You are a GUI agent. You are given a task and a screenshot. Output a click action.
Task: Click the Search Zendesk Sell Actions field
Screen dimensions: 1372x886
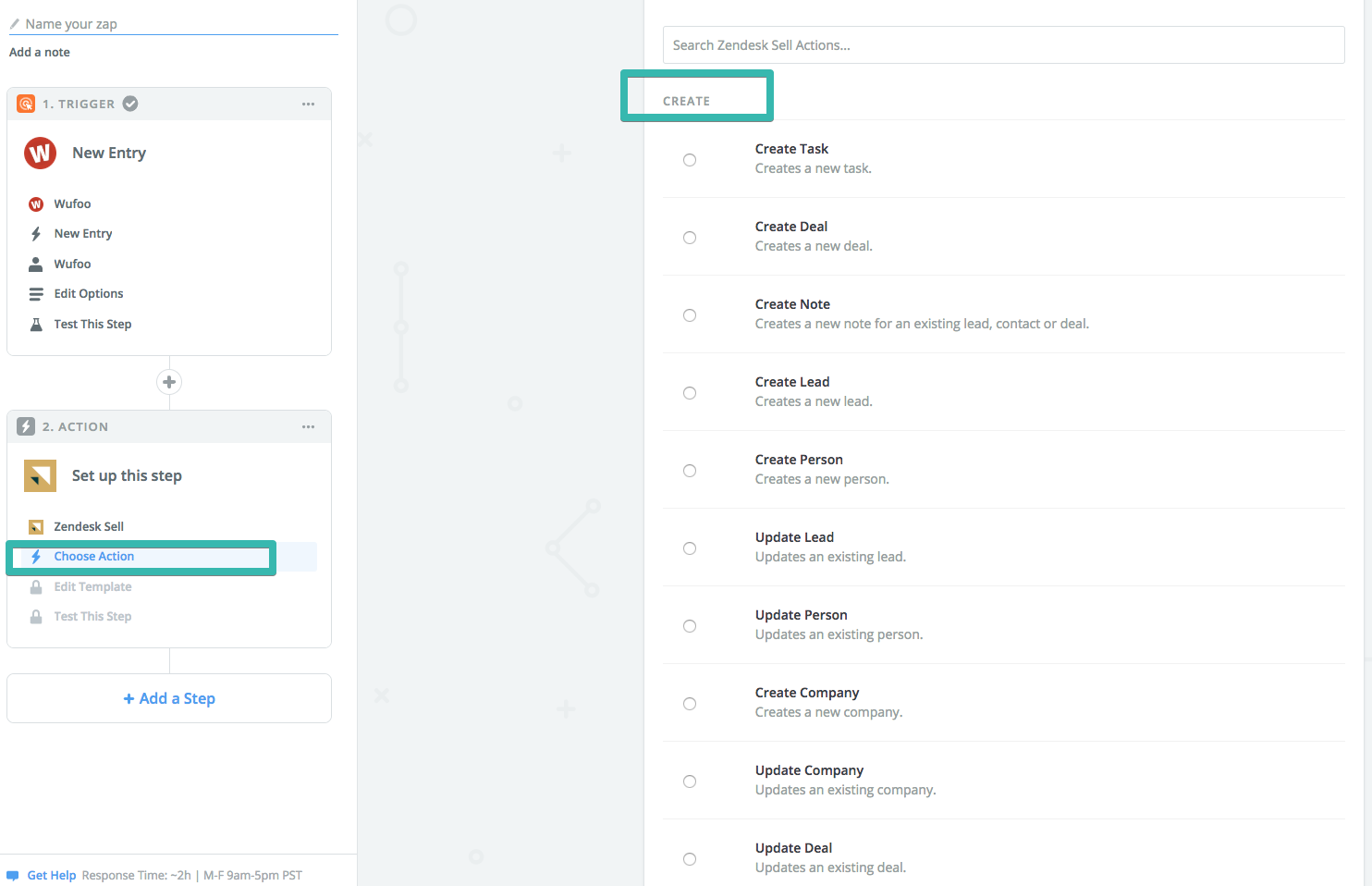click(x=1003, y=45)
